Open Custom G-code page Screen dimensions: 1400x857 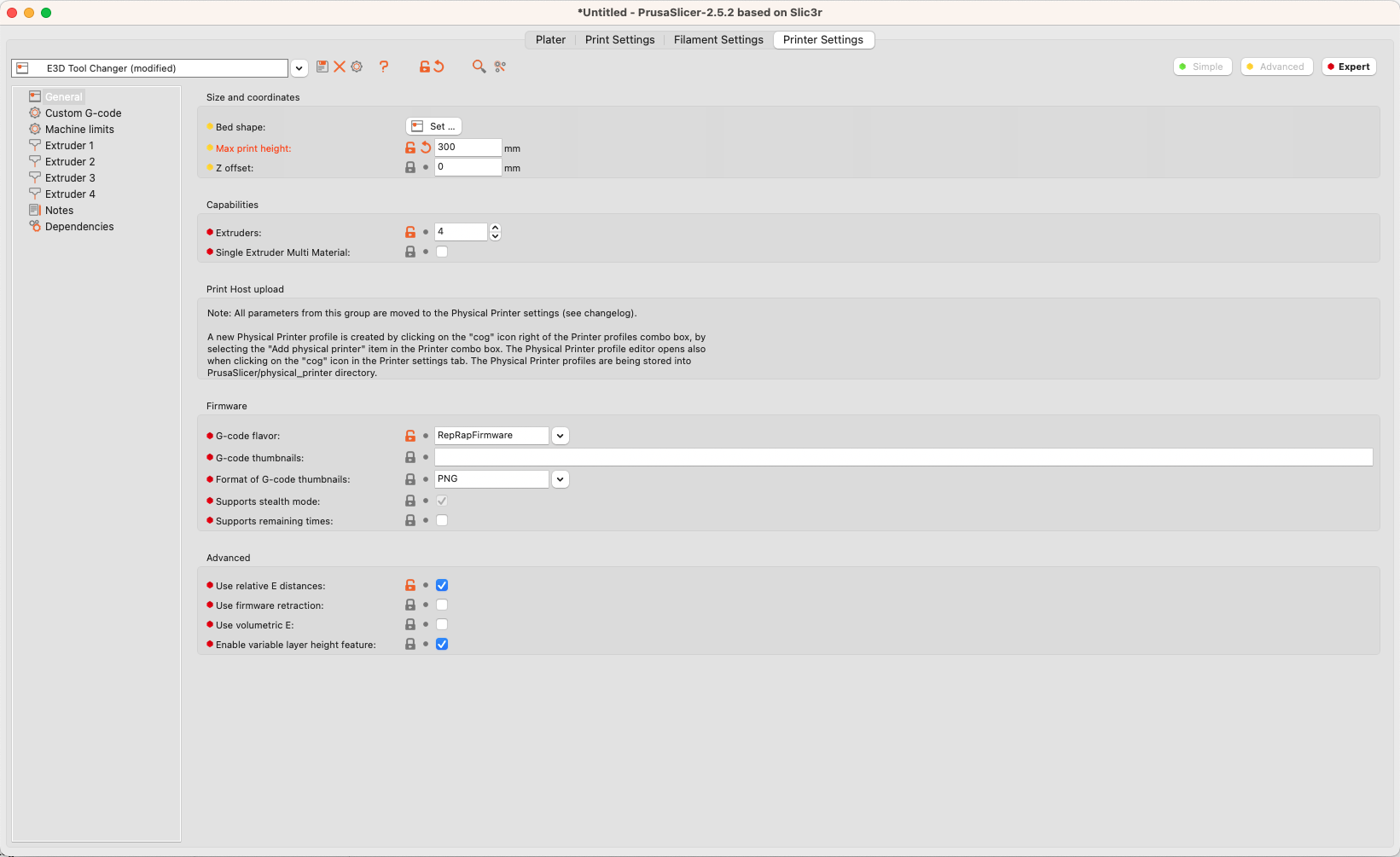(x=83, y=113)
